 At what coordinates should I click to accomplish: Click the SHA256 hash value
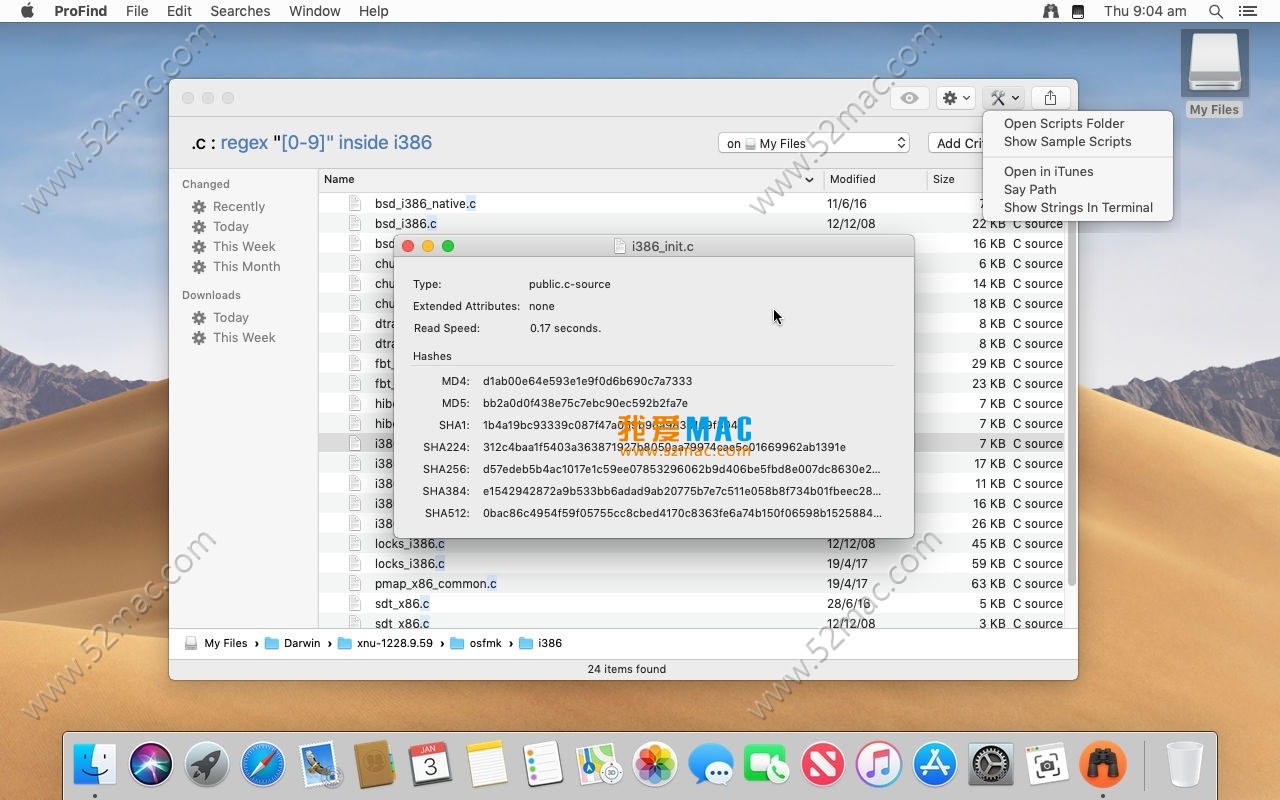[x=681, y=469]
